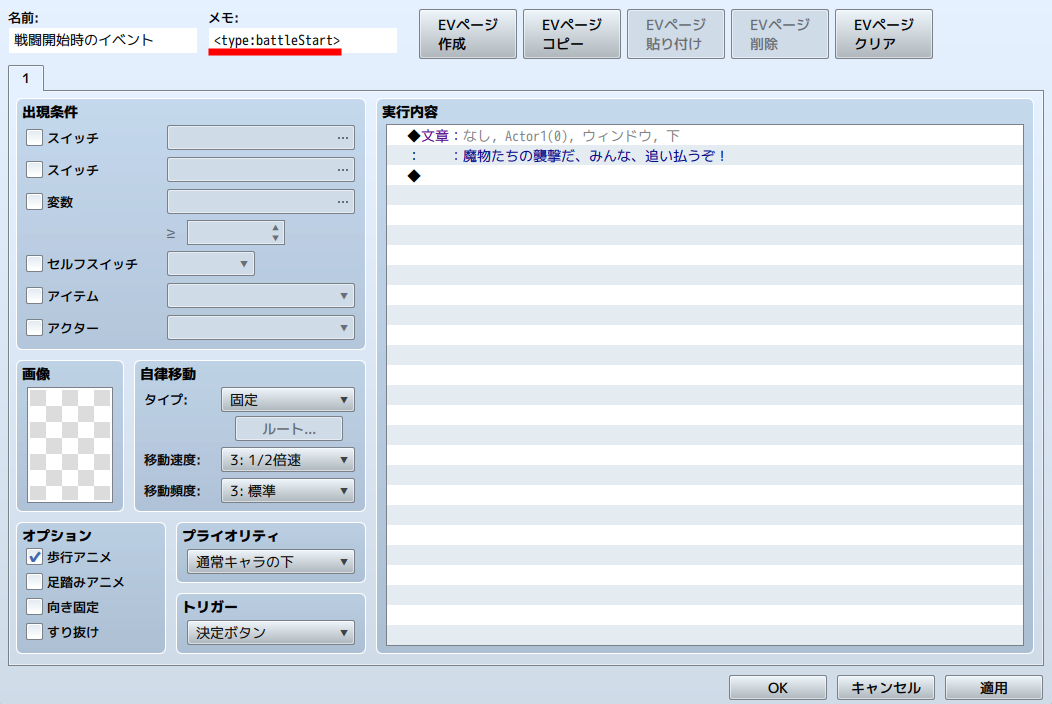Open the 移動頻度 dropdown
This screenshot has height=704, width=1052.
tap(288, 491)
